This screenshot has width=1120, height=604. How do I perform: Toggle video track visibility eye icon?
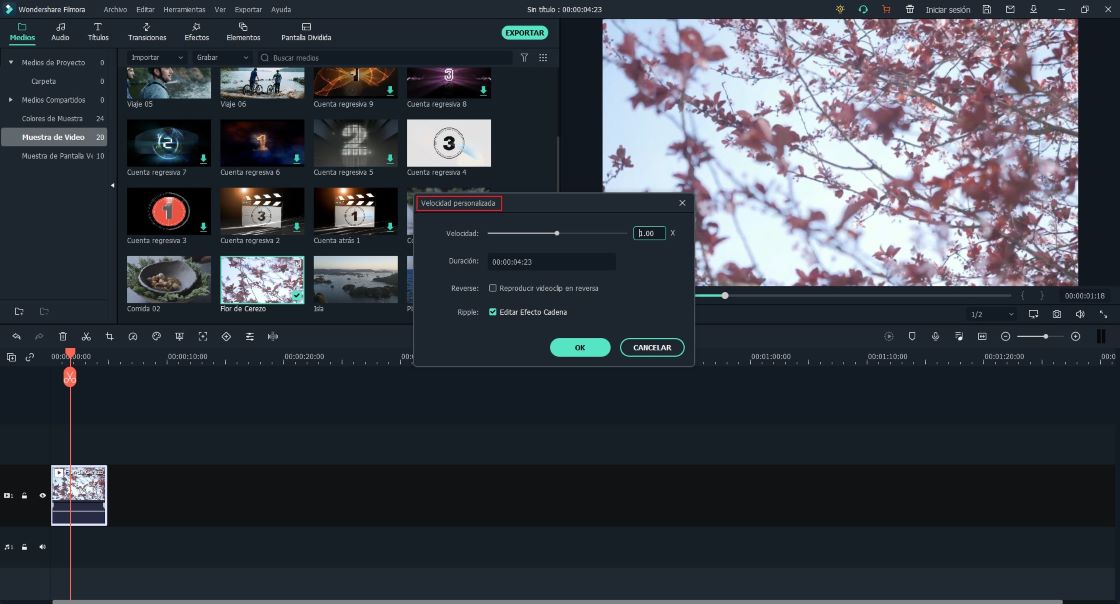click(42, 495)
